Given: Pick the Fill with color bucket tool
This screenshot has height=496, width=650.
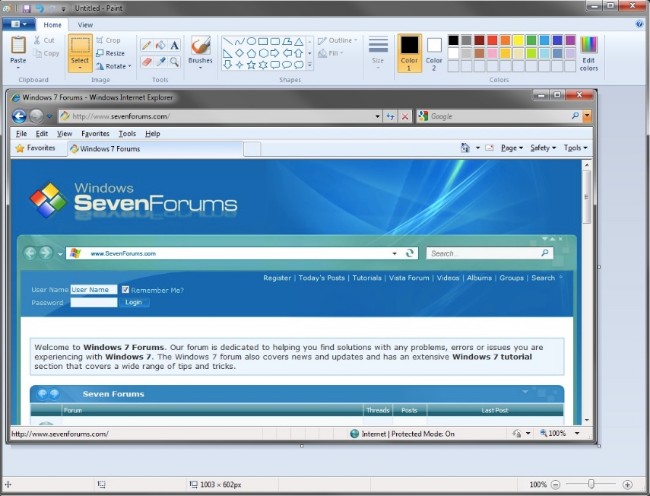Looking at the screenshot, I should [160, 45].
